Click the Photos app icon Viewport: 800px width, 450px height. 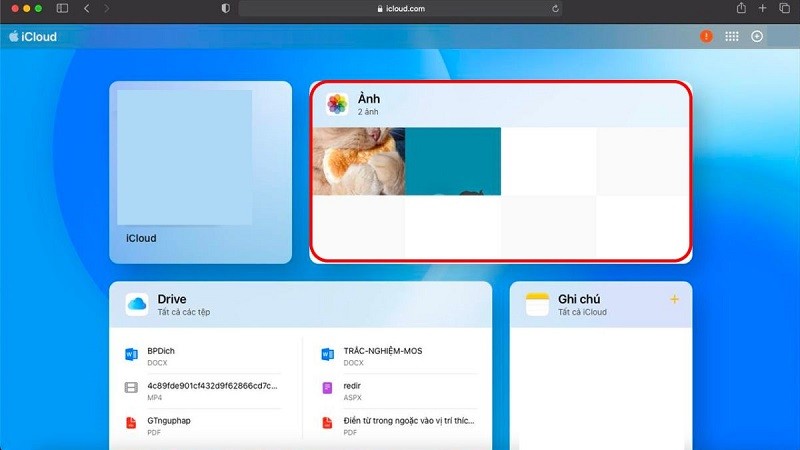coord(337,104)
